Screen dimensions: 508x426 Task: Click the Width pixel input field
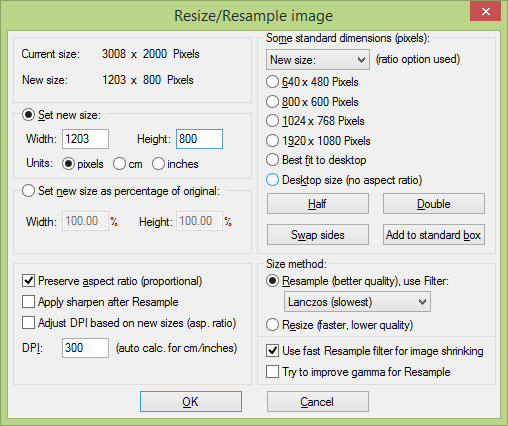(85, 139)
